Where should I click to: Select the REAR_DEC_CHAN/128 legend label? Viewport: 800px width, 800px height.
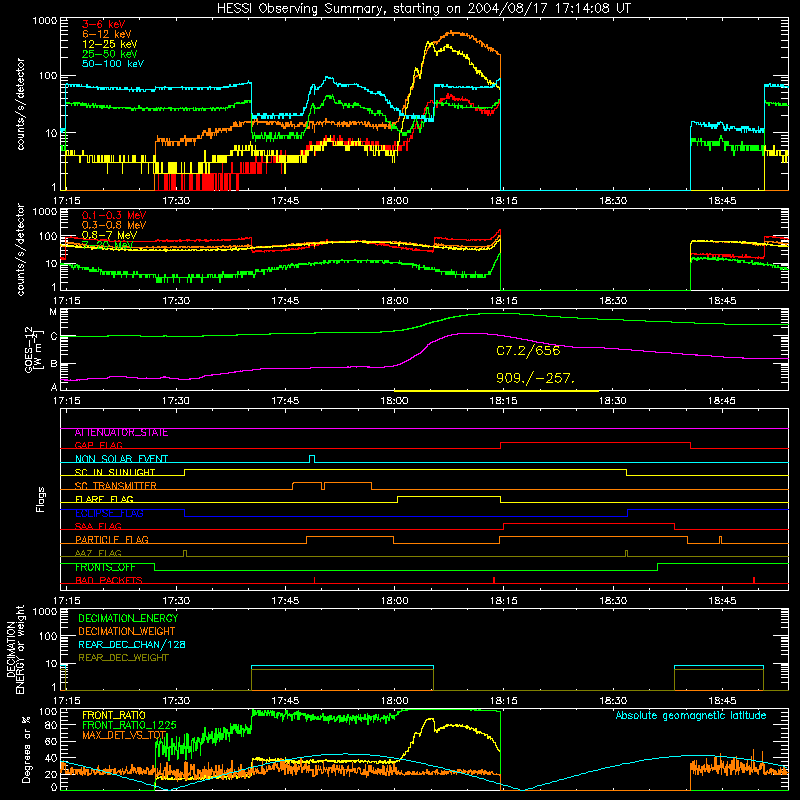tap(132, 644)
